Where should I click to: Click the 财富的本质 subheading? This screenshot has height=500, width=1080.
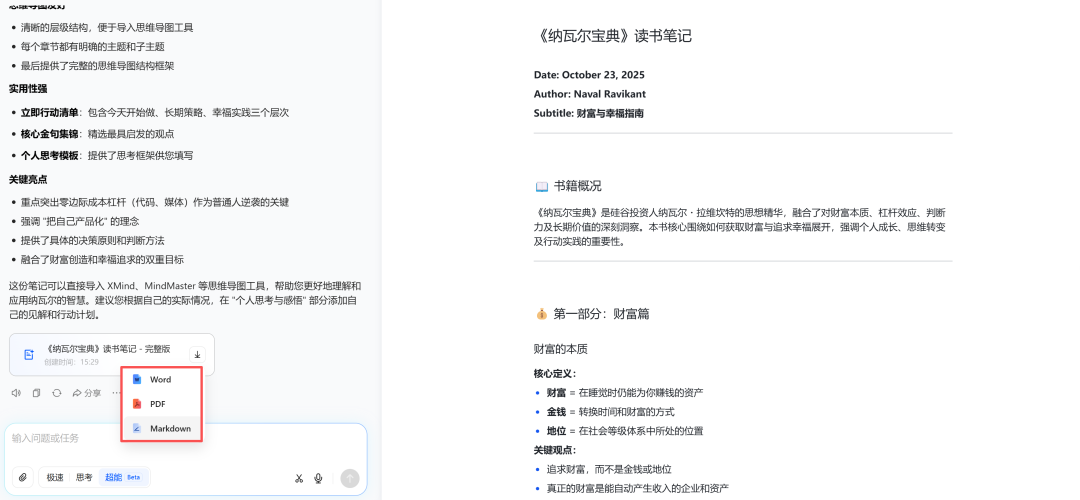[560, 349]
